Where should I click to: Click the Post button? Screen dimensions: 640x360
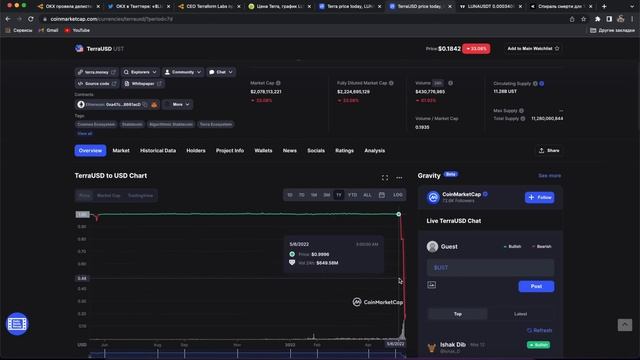(536, 287)
